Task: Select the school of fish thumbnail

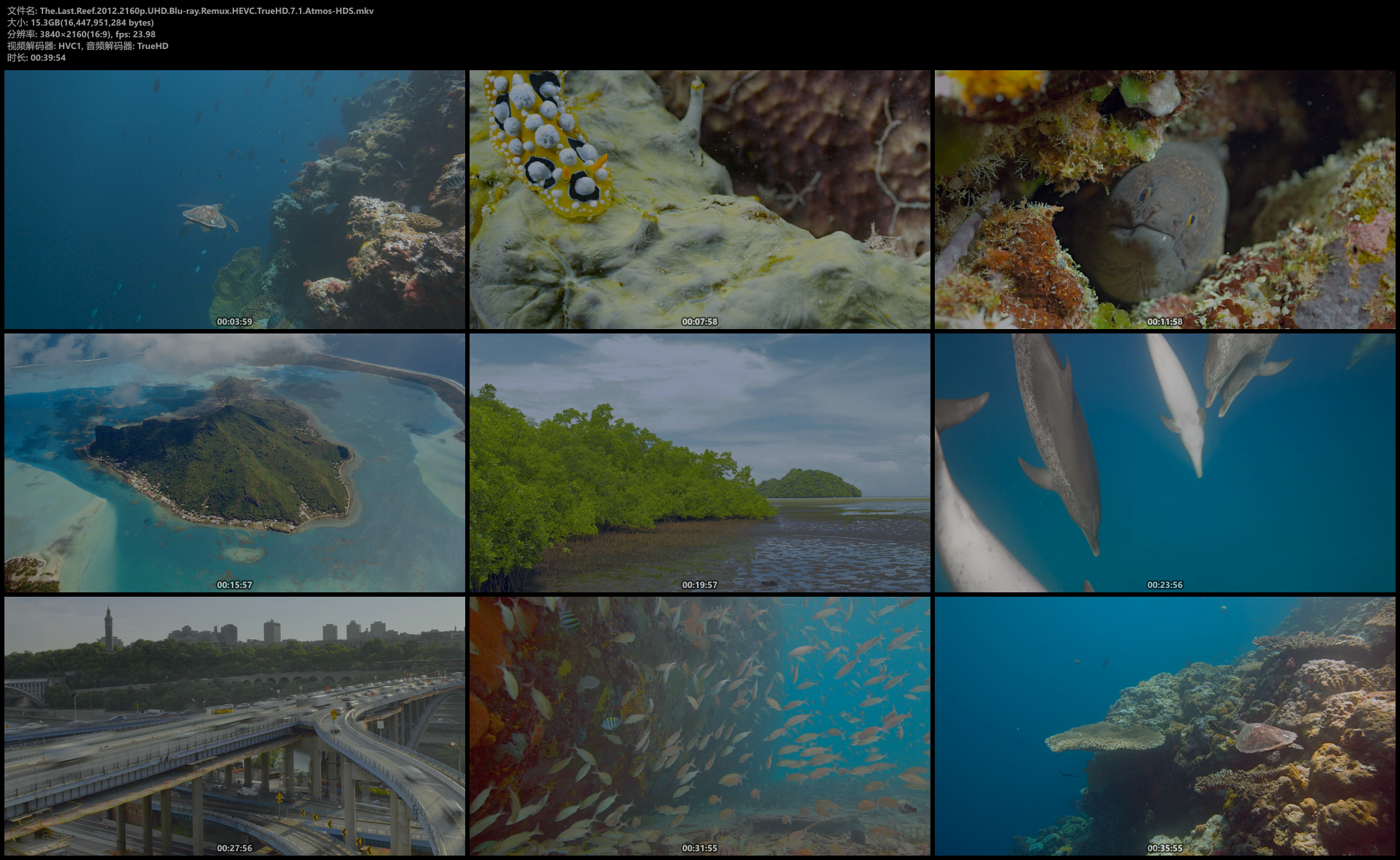Action: [699, 725]
